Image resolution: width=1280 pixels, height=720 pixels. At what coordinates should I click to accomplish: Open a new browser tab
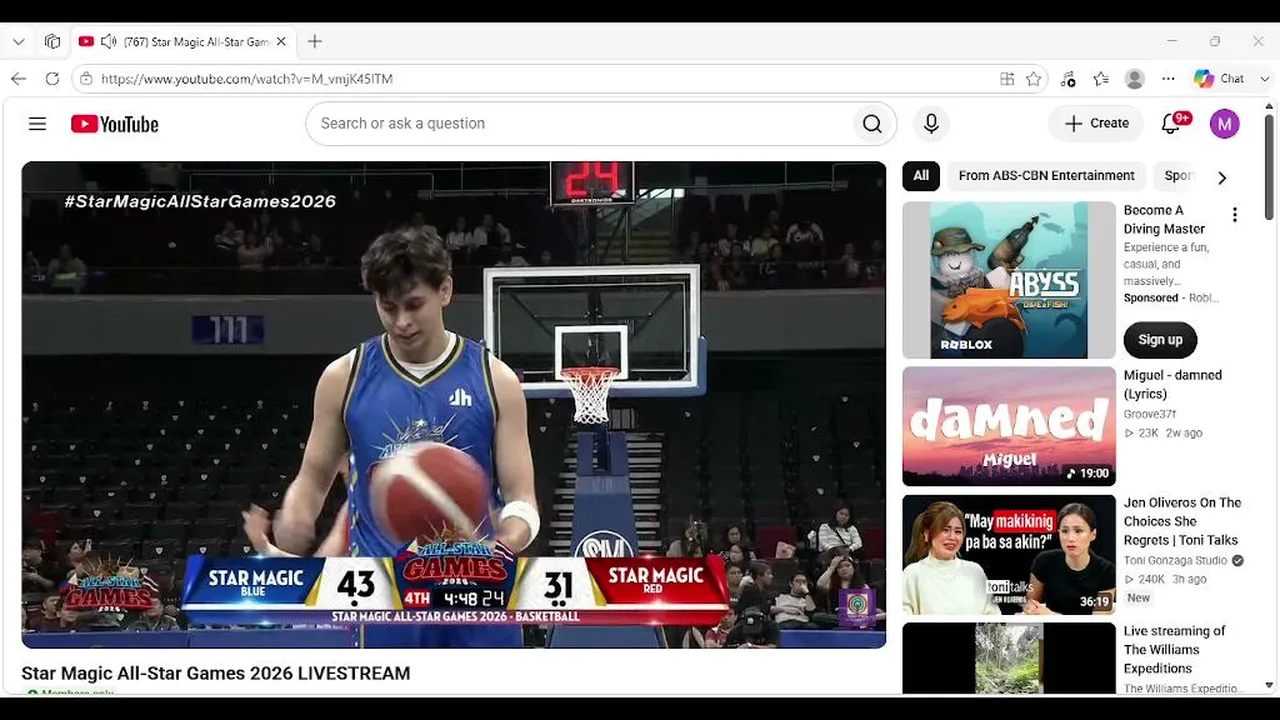click(x=315, y=42)
